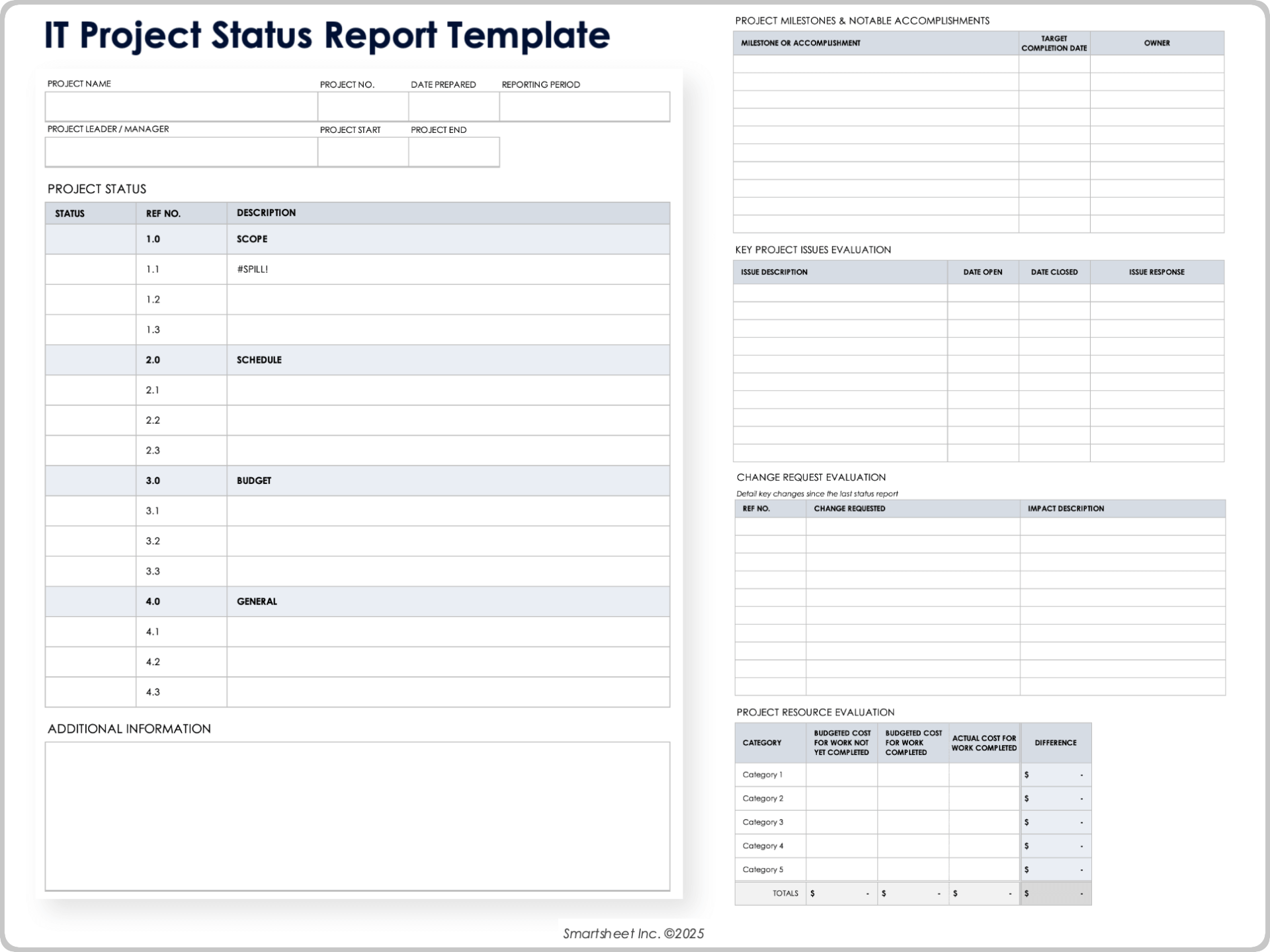Click the DATE PREPARED field
The image size is (1270, 952).
(453, 106)
